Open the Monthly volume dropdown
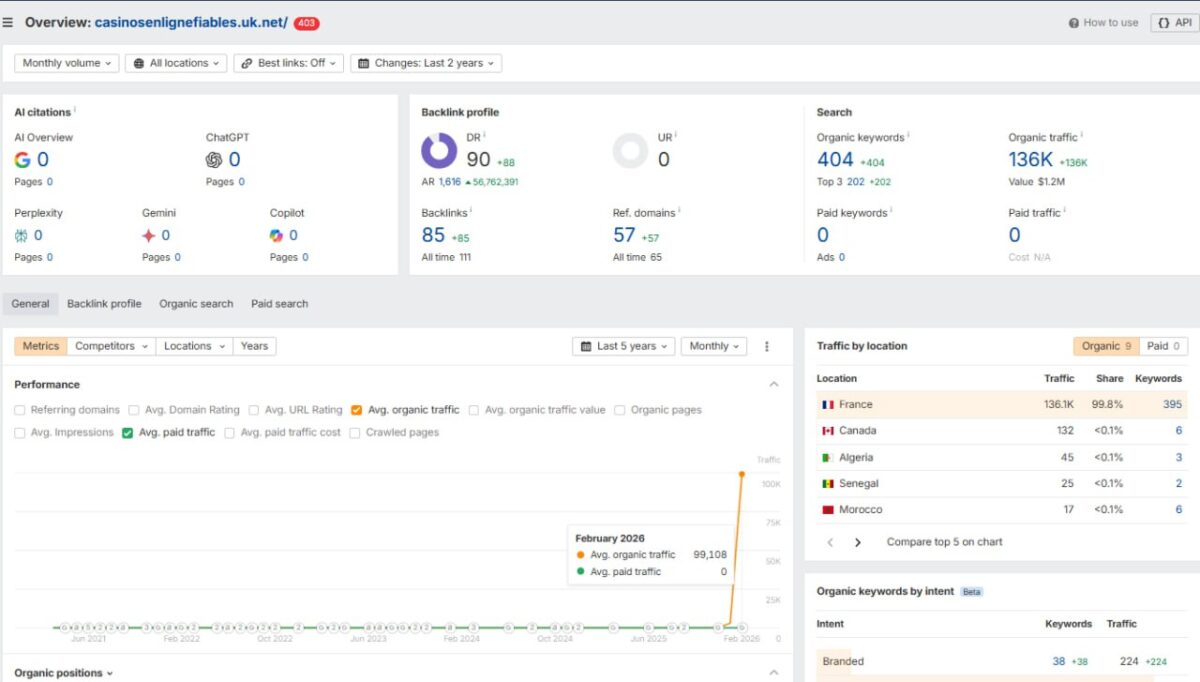The image size is (1200, 682). click(x=67, y=63)
